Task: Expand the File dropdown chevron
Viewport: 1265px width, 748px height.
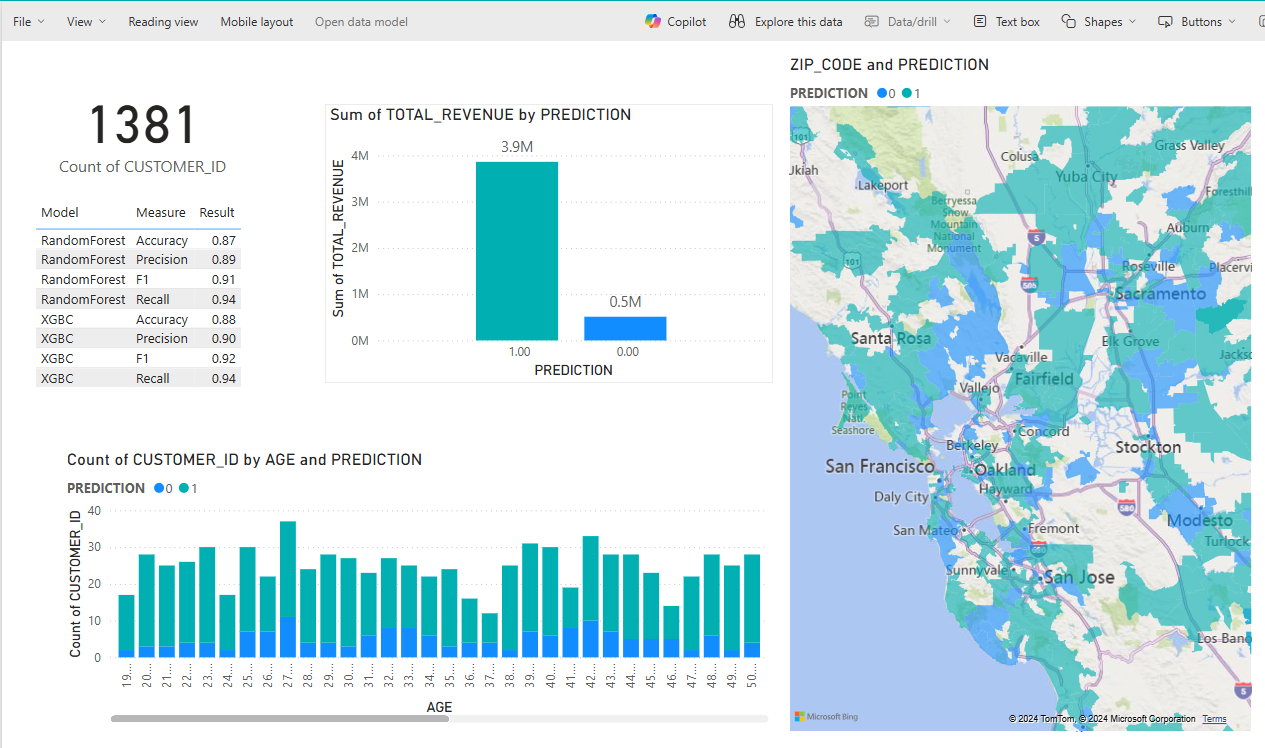Action: 41,21
